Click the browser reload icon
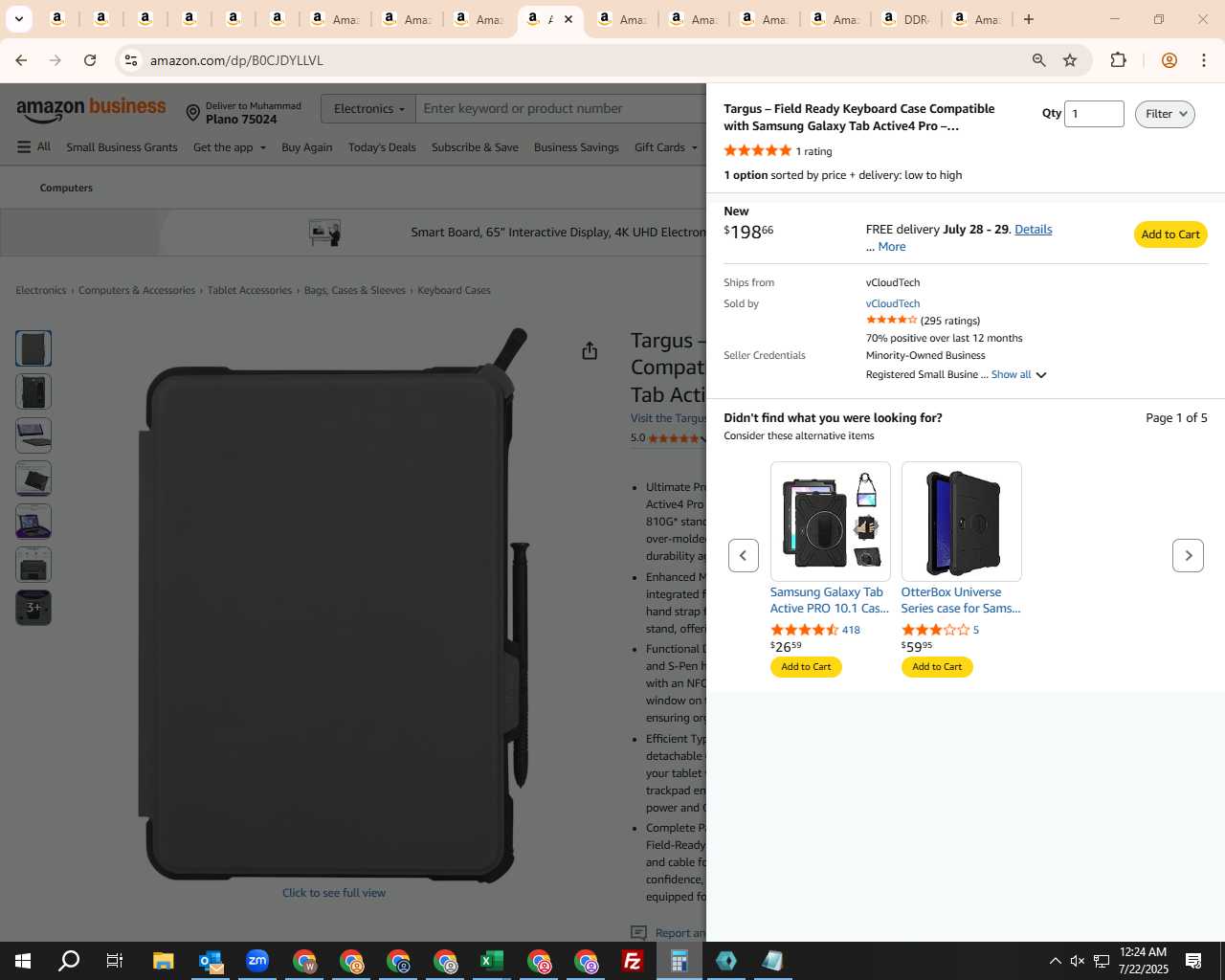Screen dimensions: 1225x980 [90, 60]
